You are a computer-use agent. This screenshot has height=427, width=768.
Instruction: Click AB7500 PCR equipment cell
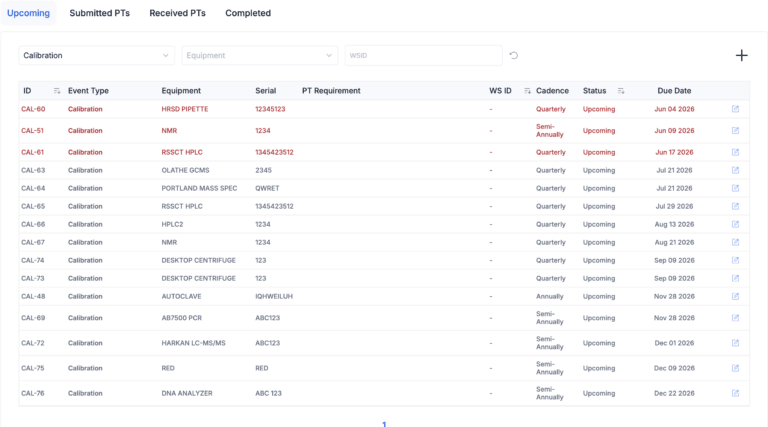pyautogui.click(x=182, y=318)
